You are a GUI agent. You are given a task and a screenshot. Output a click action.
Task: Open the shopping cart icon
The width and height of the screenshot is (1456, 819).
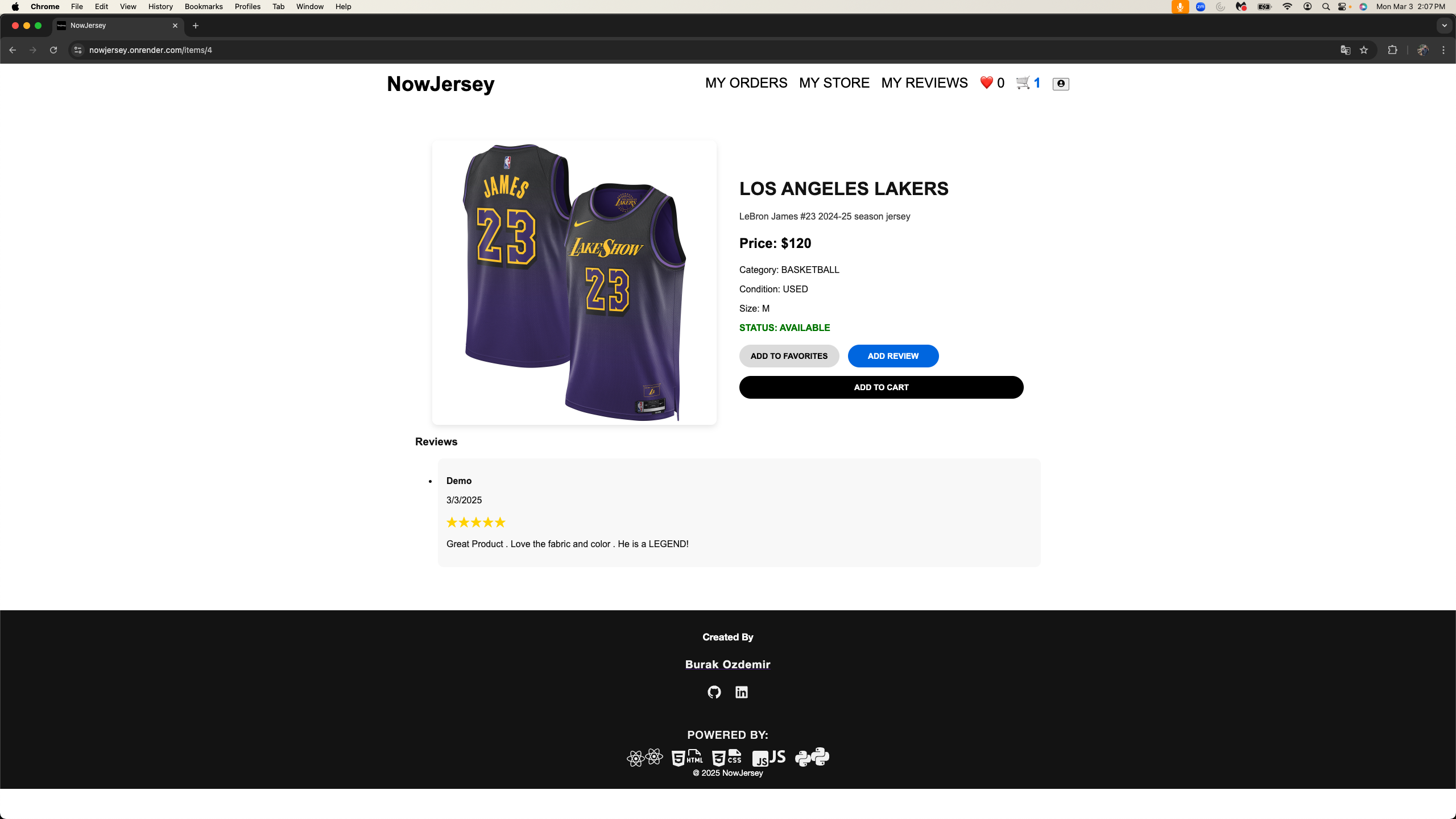1023,83
